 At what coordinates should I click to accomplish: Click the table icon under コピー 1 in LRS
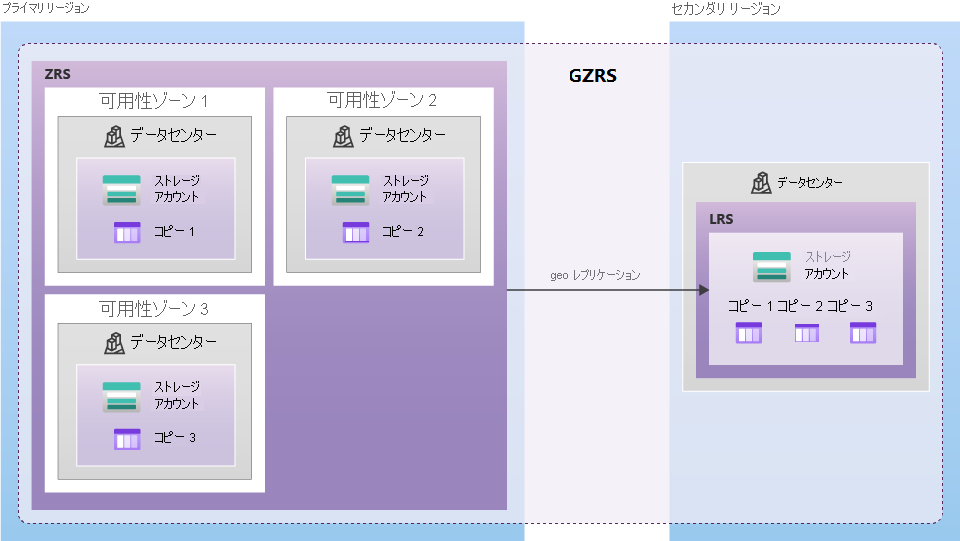click(x=749, y=333)
